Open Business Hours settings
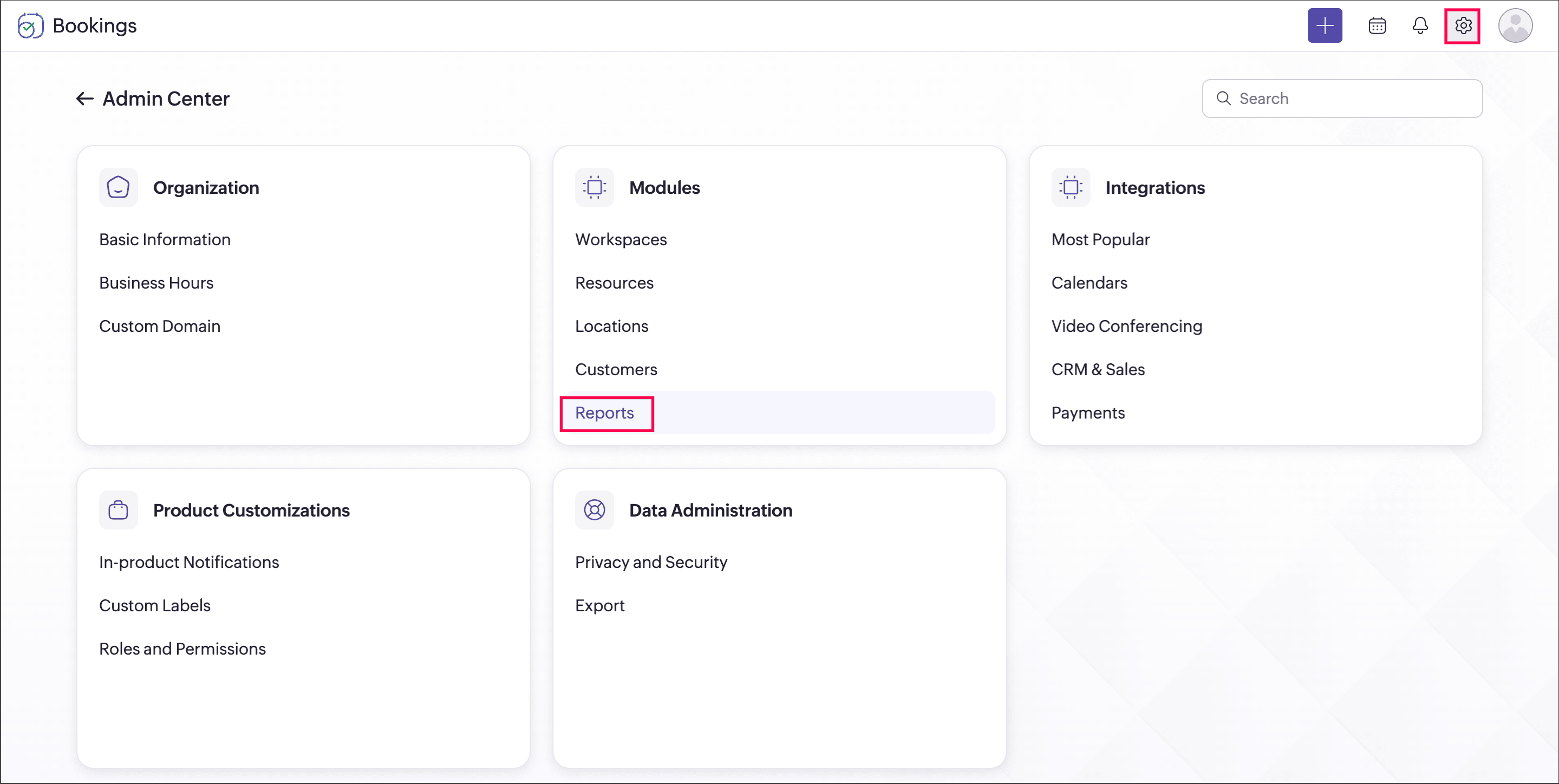The height and width of the screenshot is (784, 1559). point(156,283)
